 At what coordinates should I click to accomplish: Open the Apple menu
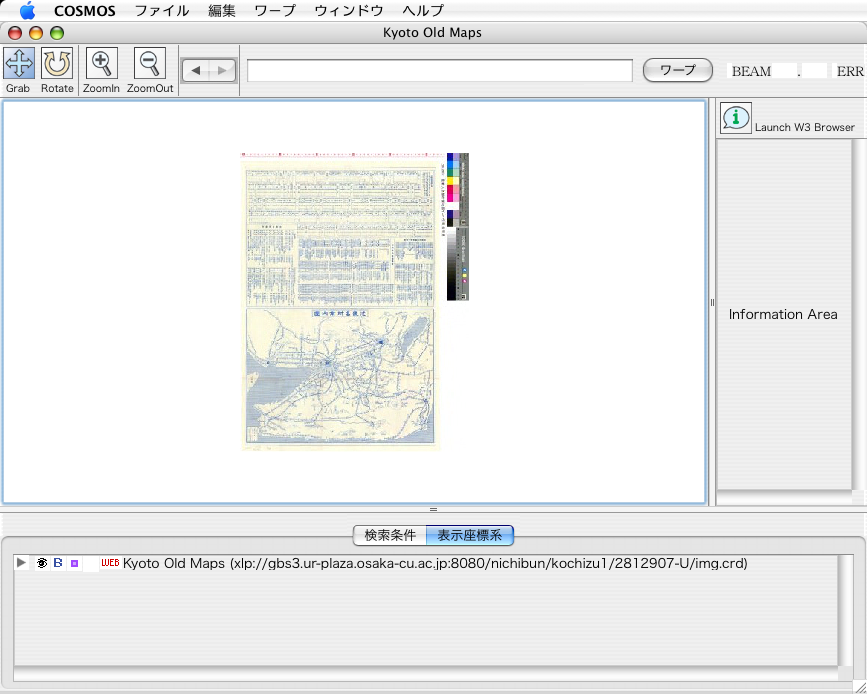coord(27,11)
